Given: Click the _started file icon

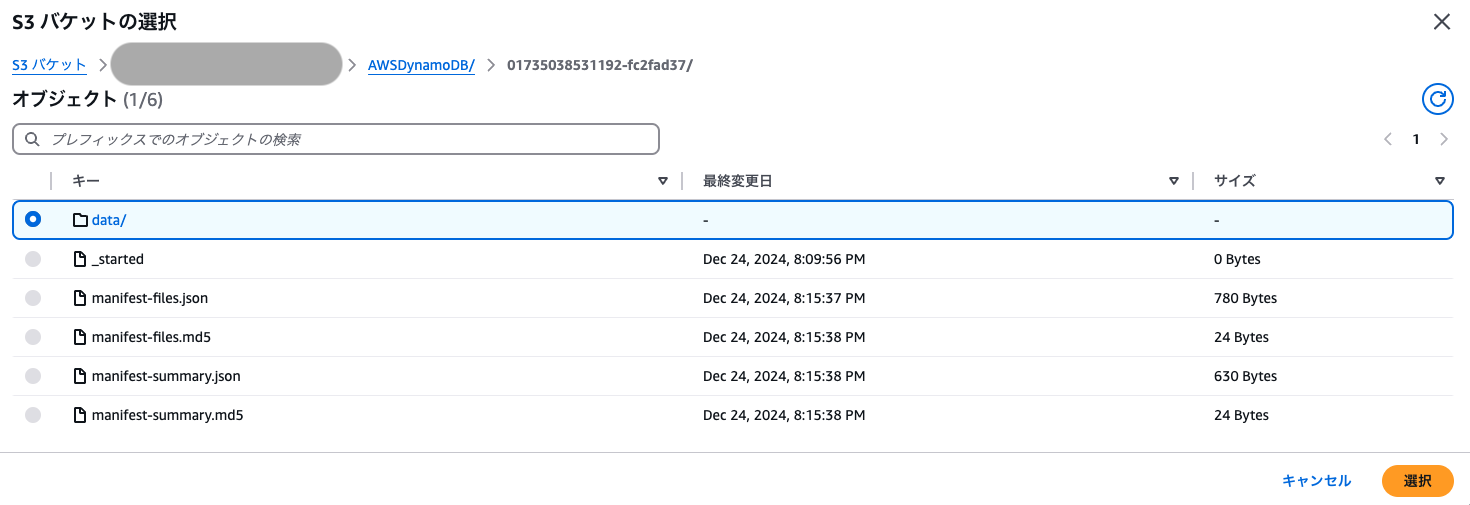Looking at the screenshot, I should [x=80, y=259].
